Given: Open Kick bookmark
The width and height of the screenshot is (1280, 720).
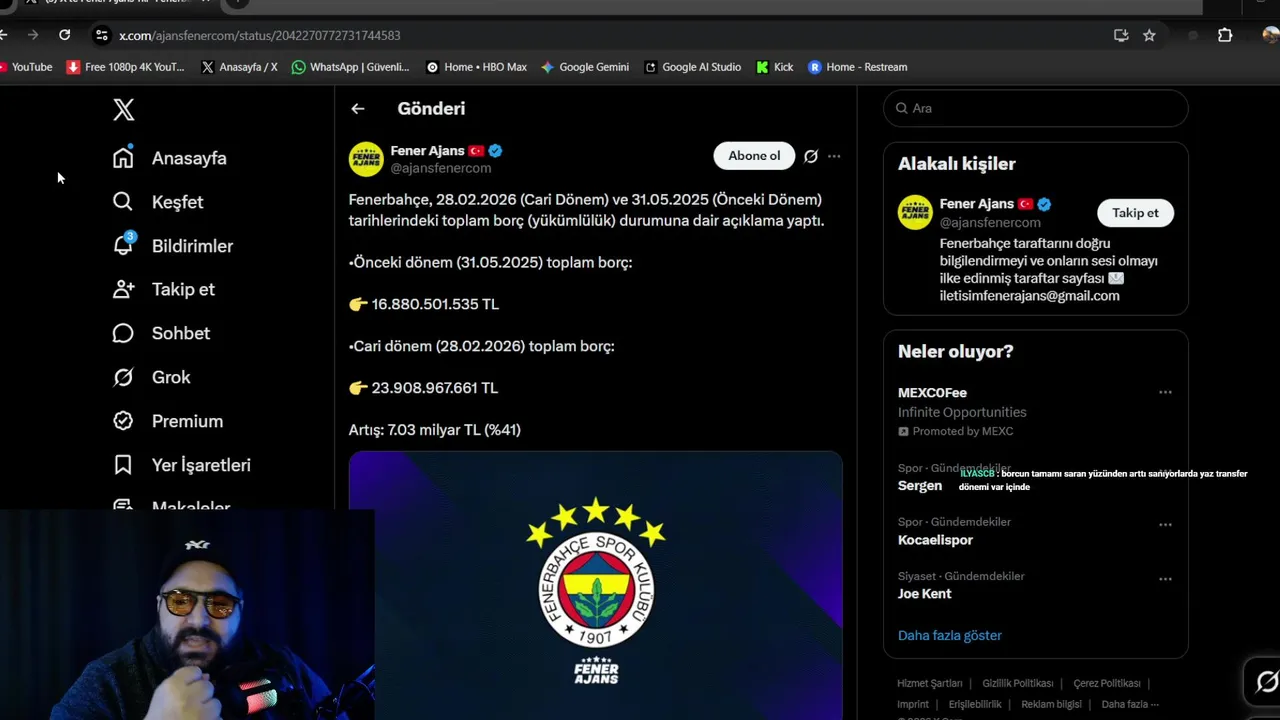Looking at the screenshot, I should (x=775, y=67).
